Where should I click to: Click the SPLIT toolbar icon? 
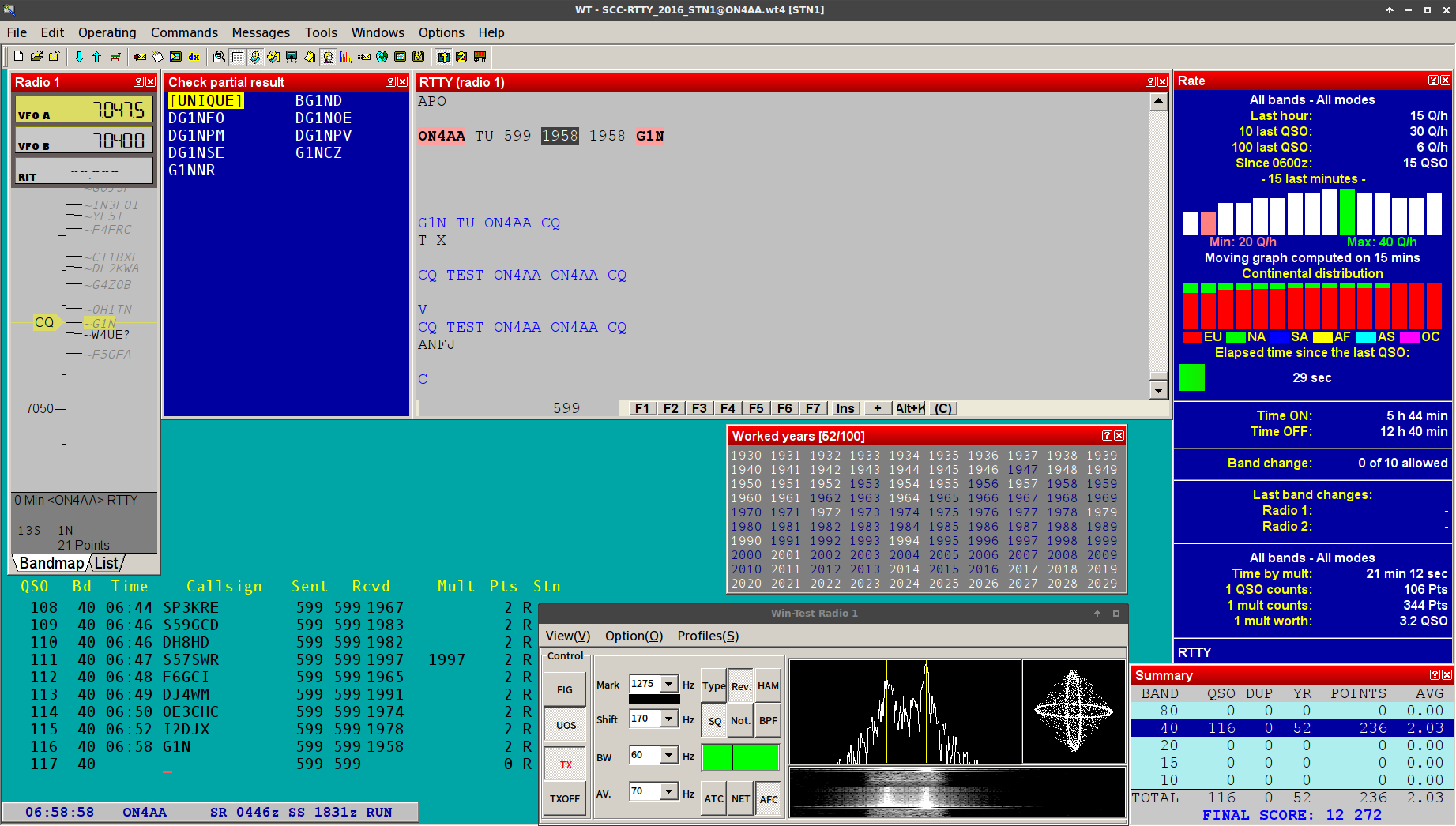click(x=480, y=57)
